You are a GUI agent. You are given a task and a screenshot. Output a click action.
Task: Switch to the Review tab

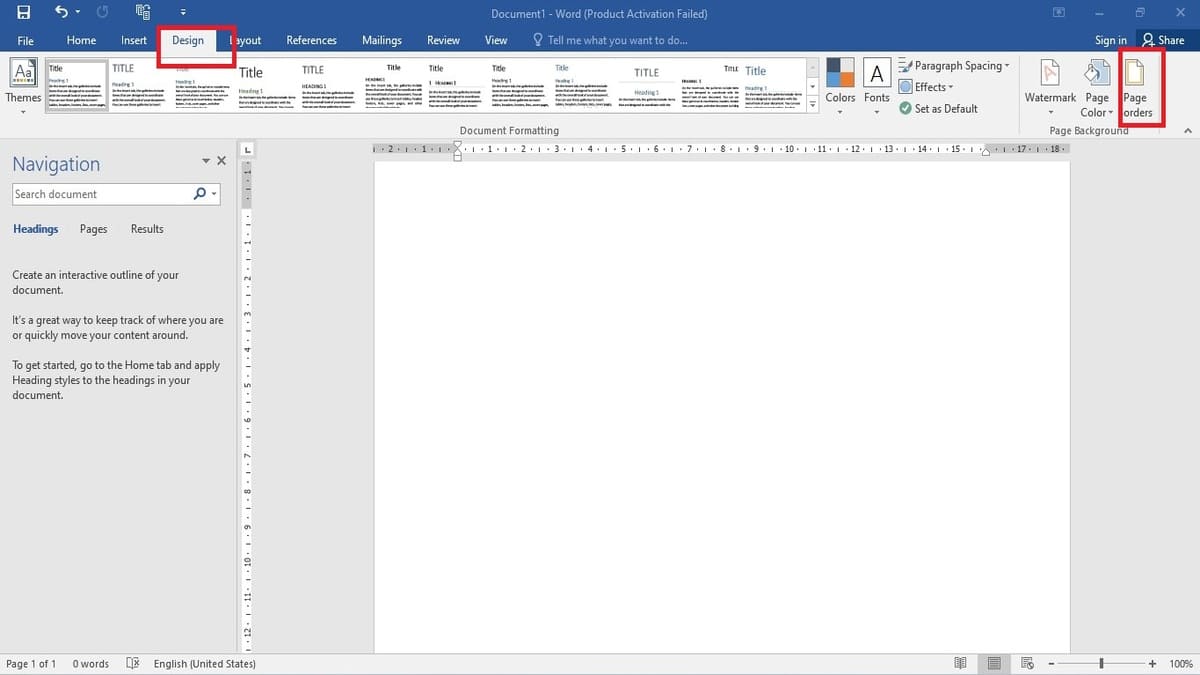pyautogui.click(x=443, y=41)
